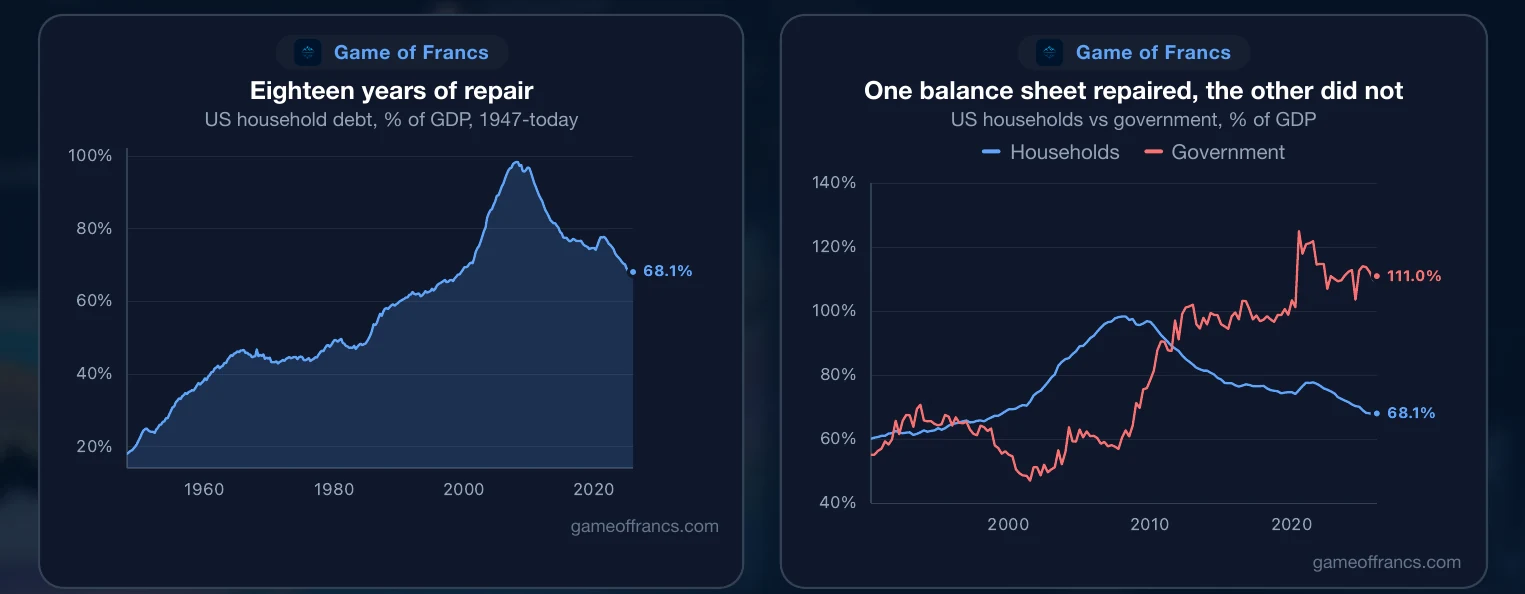Viewport: 1525px width, 594px height.
Task: Click the Game of Francs logo icon on left chart
Action: 308,52
